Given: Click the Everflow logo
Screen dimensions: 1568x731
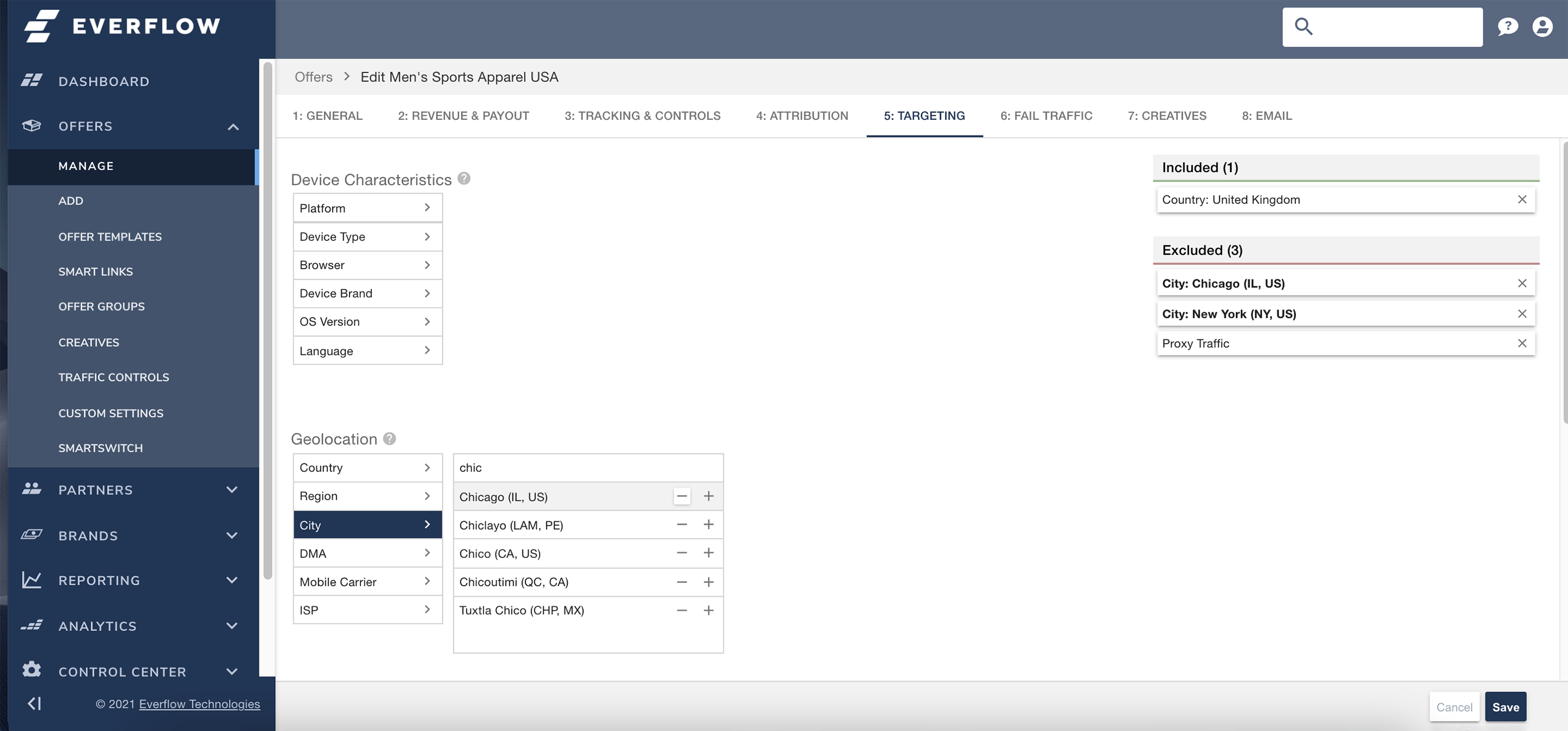Looking at the screenshot, I should 122,26.
